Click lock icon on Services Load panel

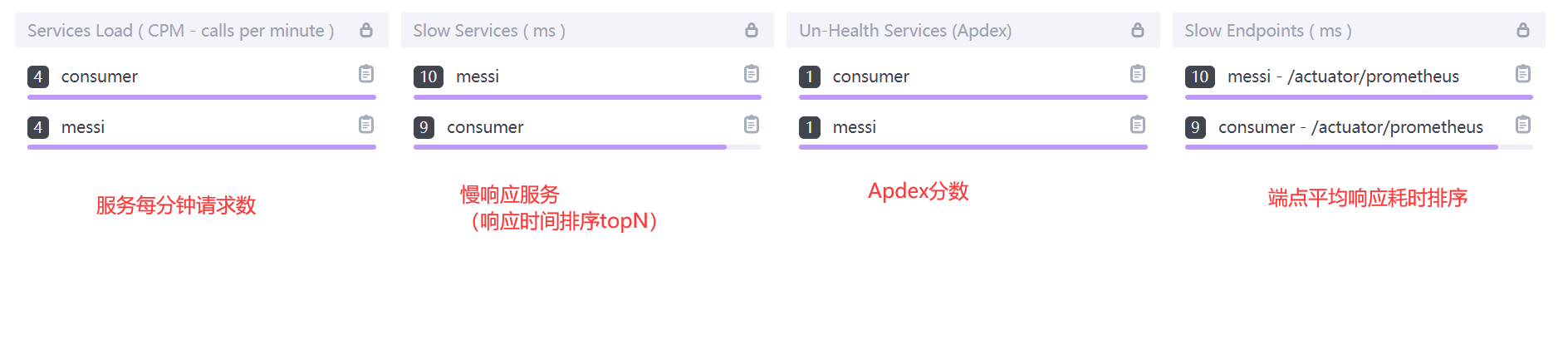click(x=366, y=30)
